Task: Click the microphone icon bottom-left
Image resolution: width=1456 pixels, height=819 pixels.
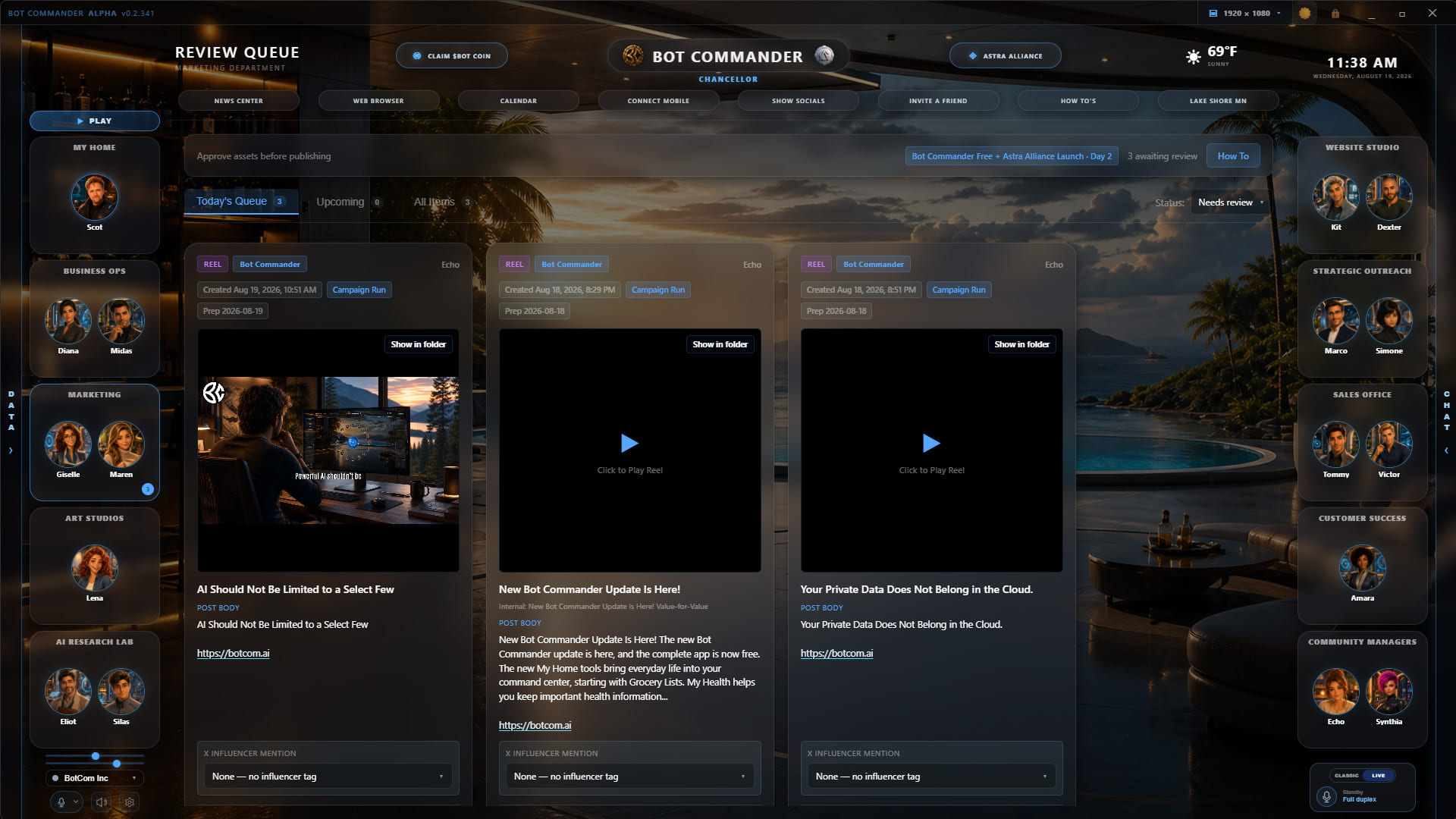Action: click(x=61, y=802)
